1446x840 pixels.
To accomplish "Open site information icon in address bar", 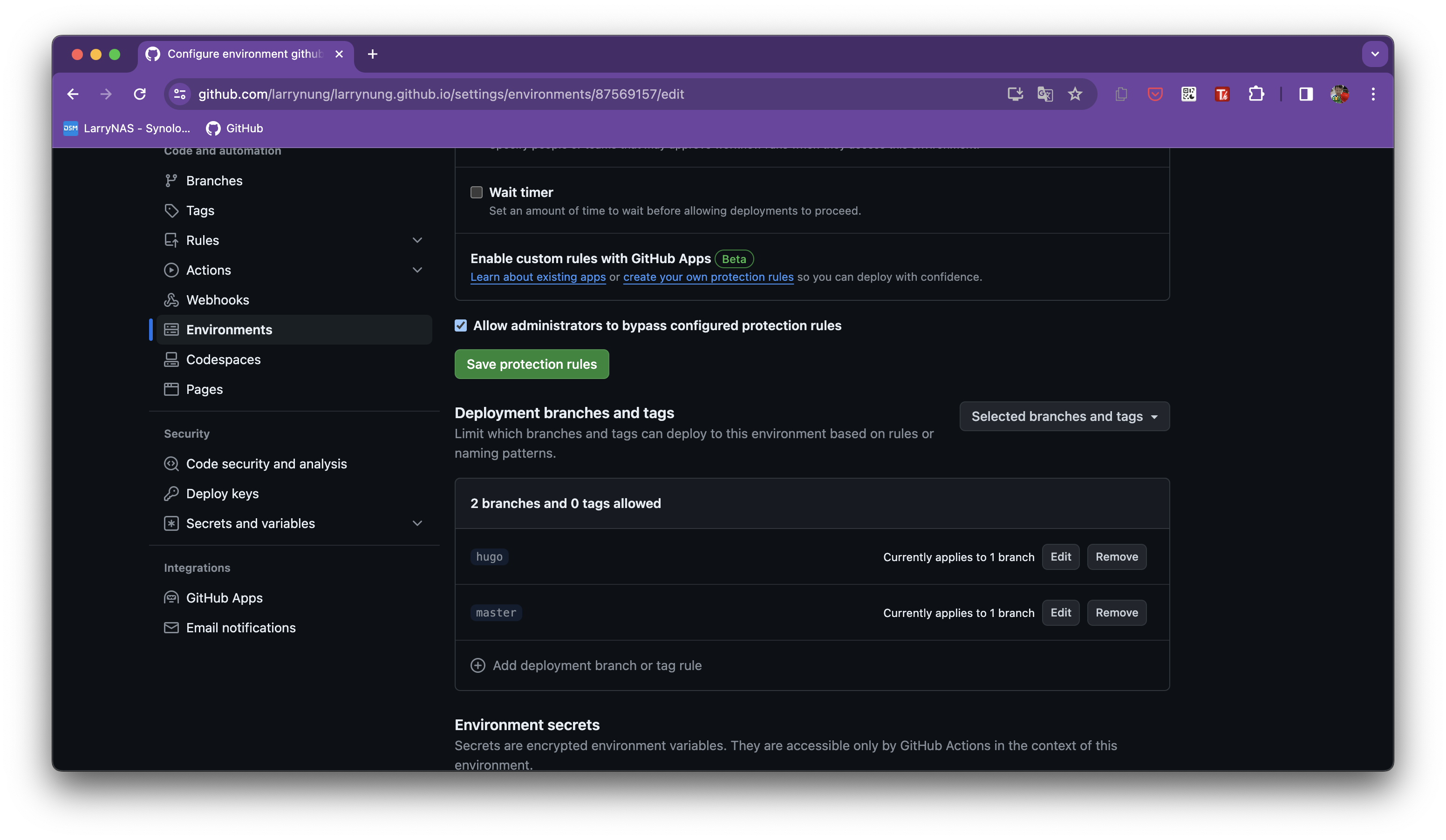I will coord(180,94).
